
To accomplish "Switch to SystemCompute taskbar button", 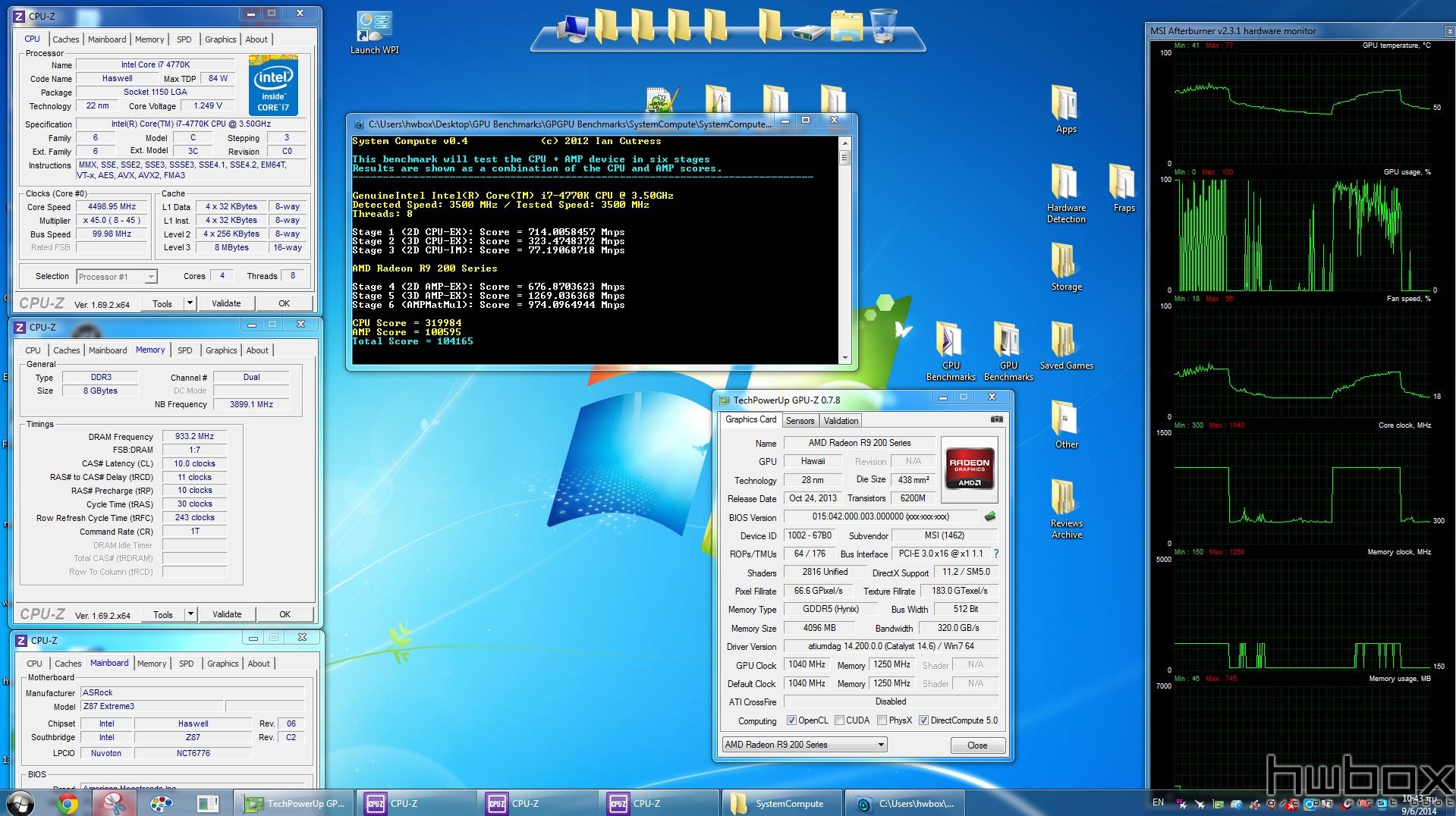I will pyautogui.click(x=781, y=803).
